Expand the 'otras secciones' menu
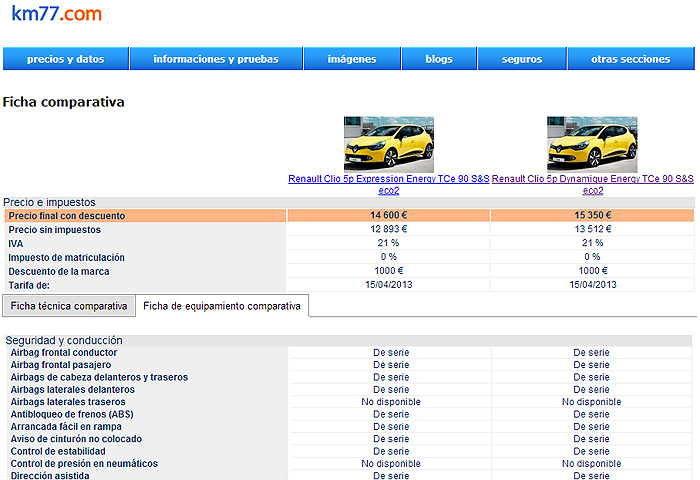The height and width of the screenshot is (480, 700). (x=630, y=59)
